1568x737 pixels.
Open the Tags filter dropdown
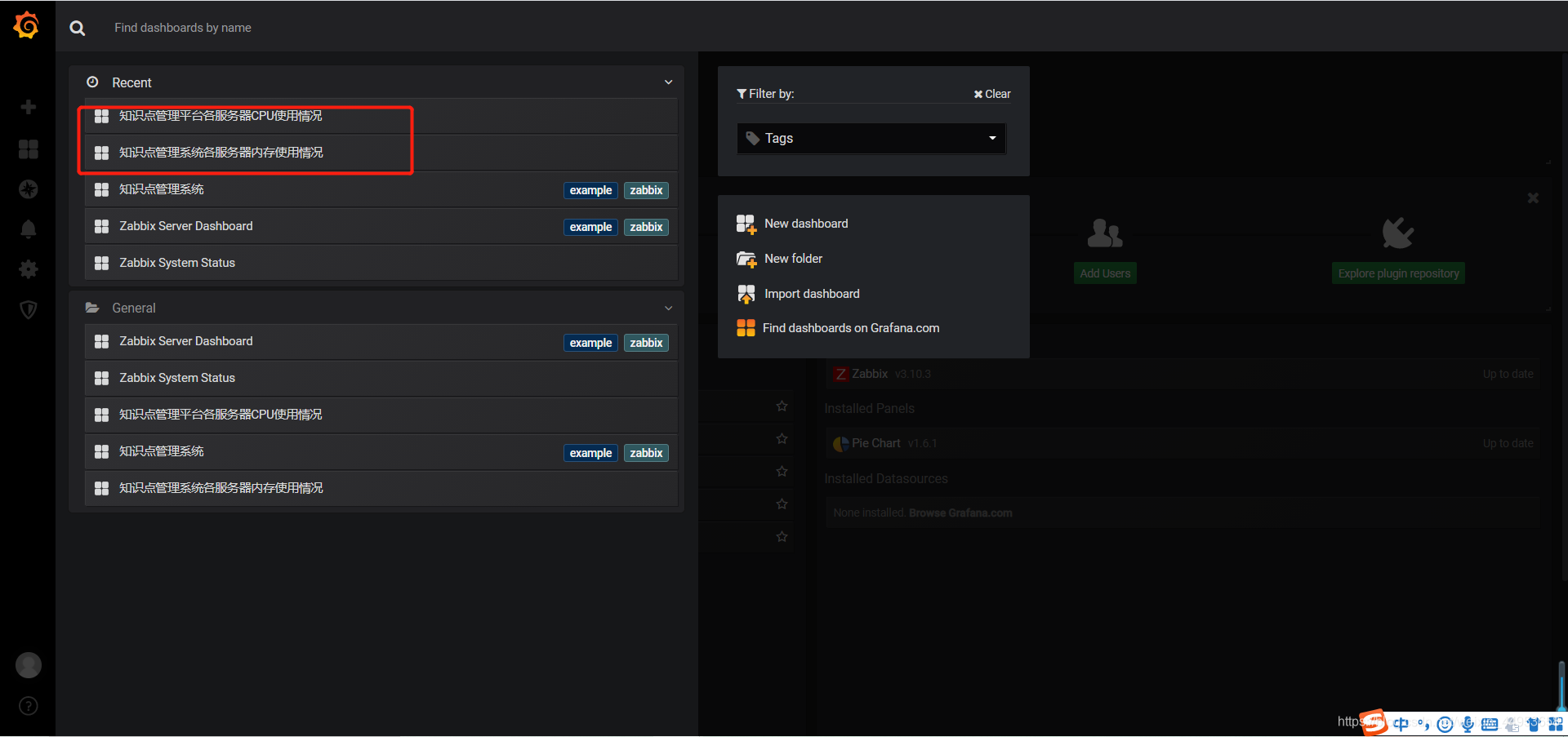pyautogui.click(x=871, y=139)
